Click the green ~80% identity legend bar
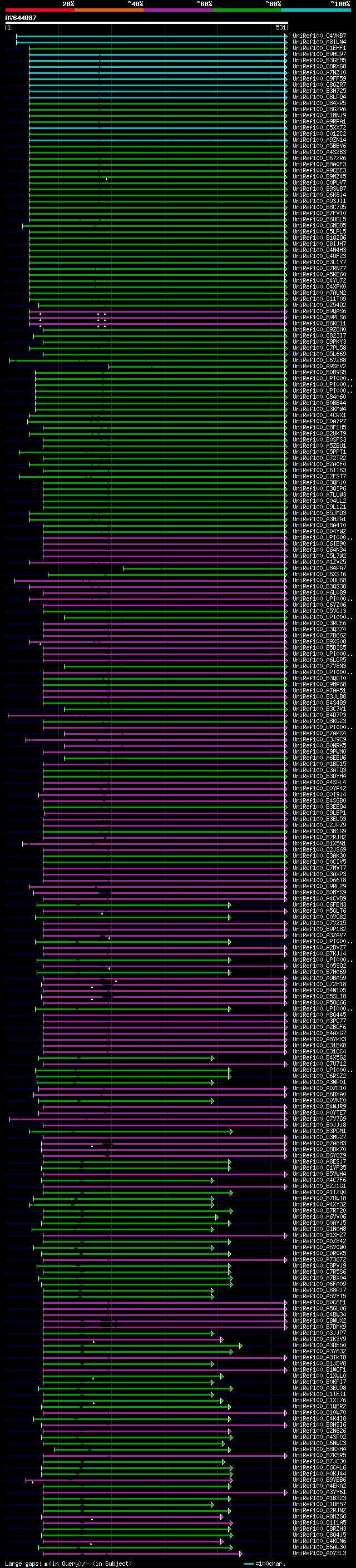 click(x=247, y=10)
